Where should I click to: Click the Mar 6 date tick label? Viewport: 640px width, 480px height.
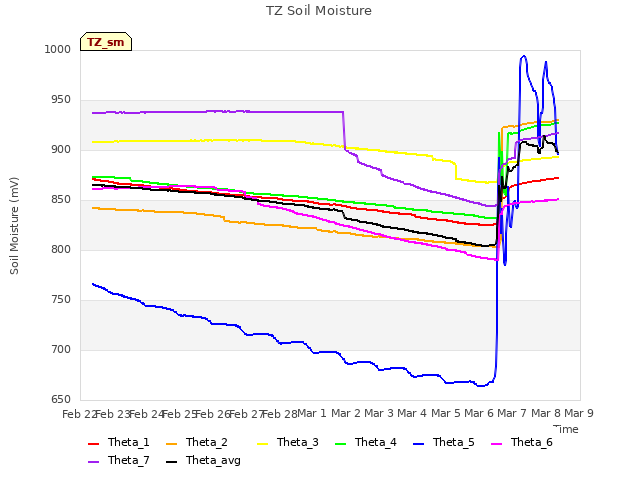pos(479,413)
